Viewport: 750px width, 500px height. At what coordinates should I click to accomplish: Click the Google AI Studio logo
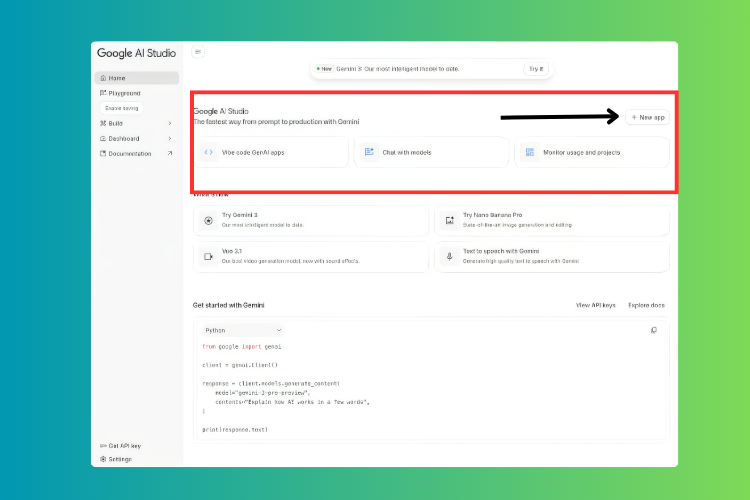[136, 53]
